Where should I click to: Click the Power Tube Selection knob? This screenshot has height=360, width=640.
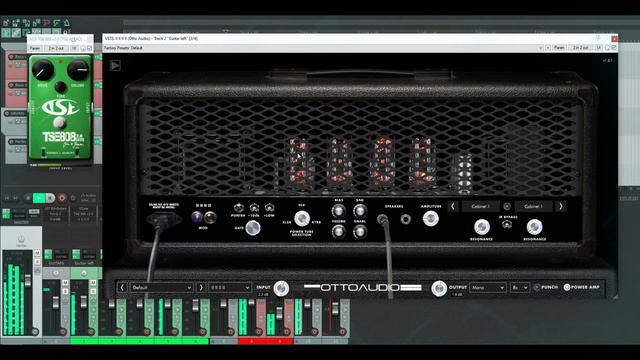pos(302,219)
